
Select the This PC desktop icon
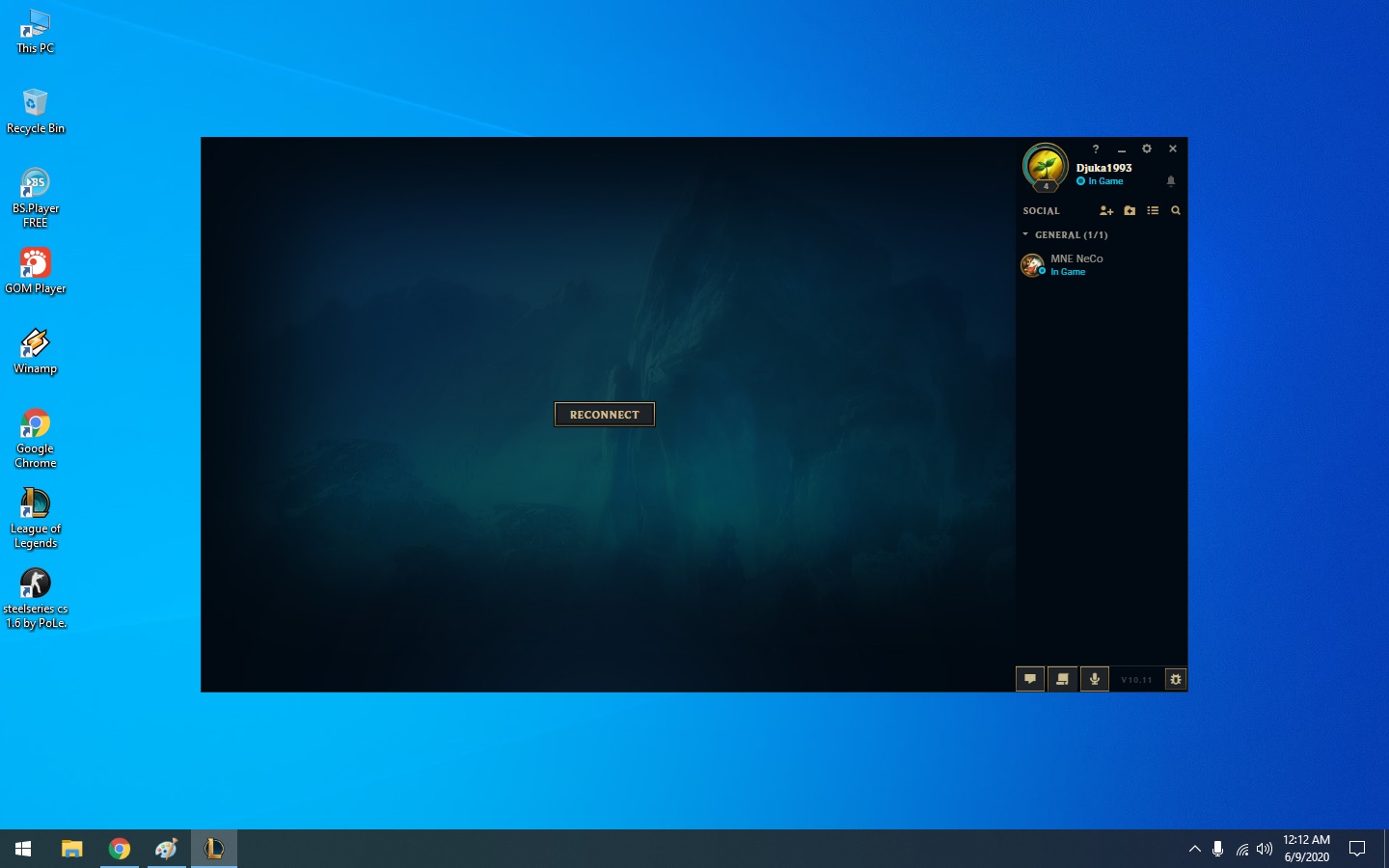point(36,32)
